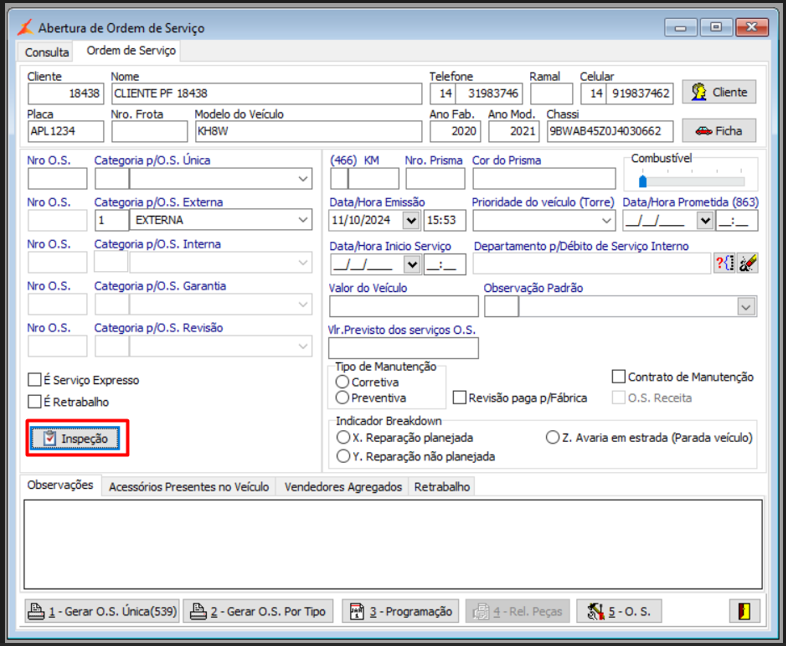Switch to Vendedores Agregados tab

click(343, 487)
